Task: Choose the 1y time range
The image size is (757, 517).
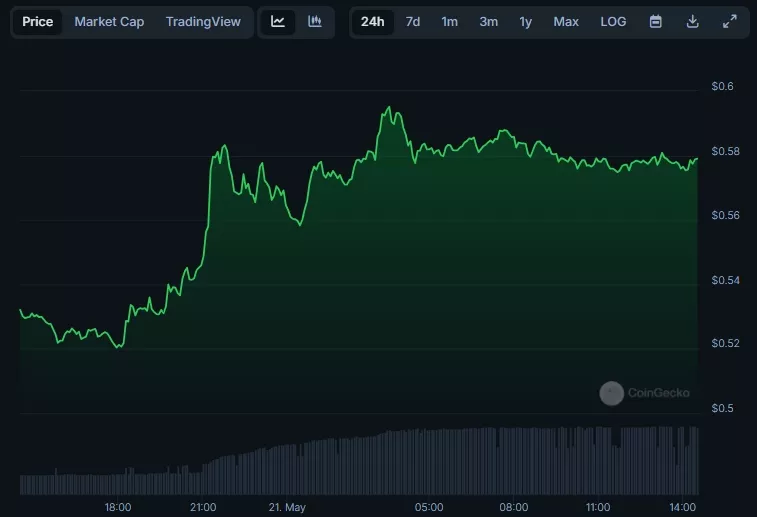Action: click(x=525, y=22)
